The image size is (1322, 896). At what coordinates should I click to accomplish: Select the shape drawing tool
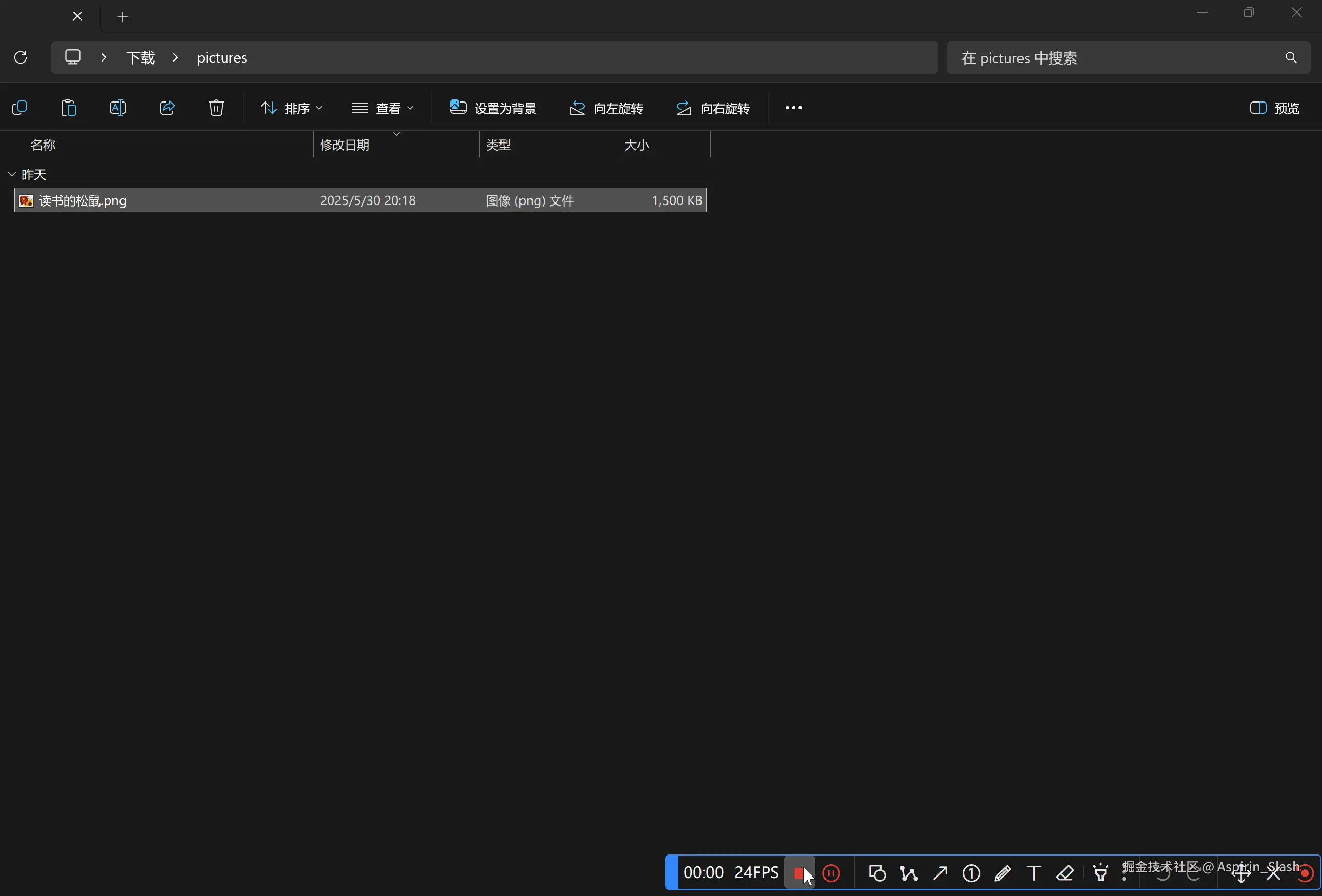click(x=876, y=873)
